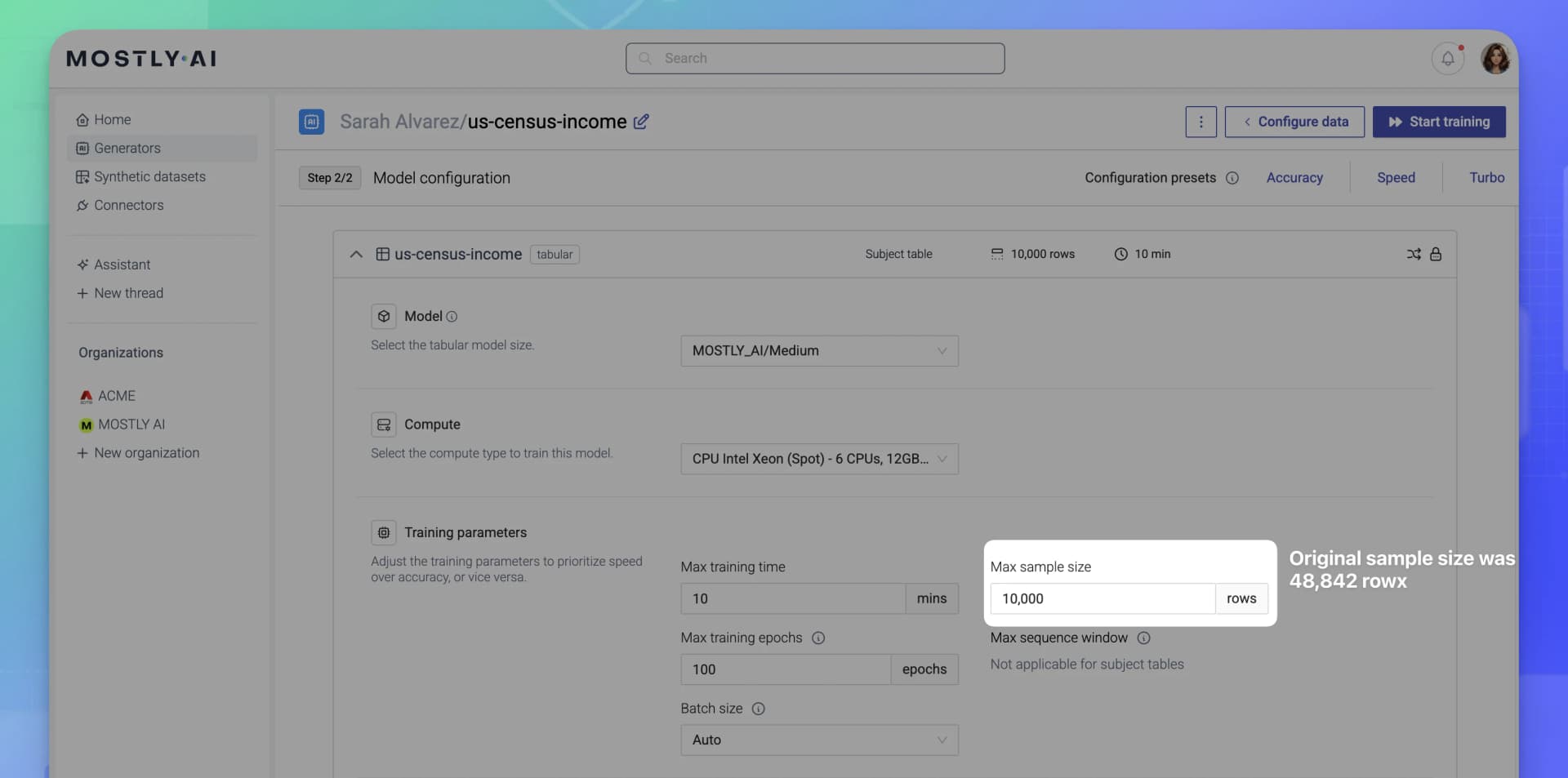1568x778 pixels.
Task: Open the notifications bell
Action: pyautogui.click(x=1447, y=58)
